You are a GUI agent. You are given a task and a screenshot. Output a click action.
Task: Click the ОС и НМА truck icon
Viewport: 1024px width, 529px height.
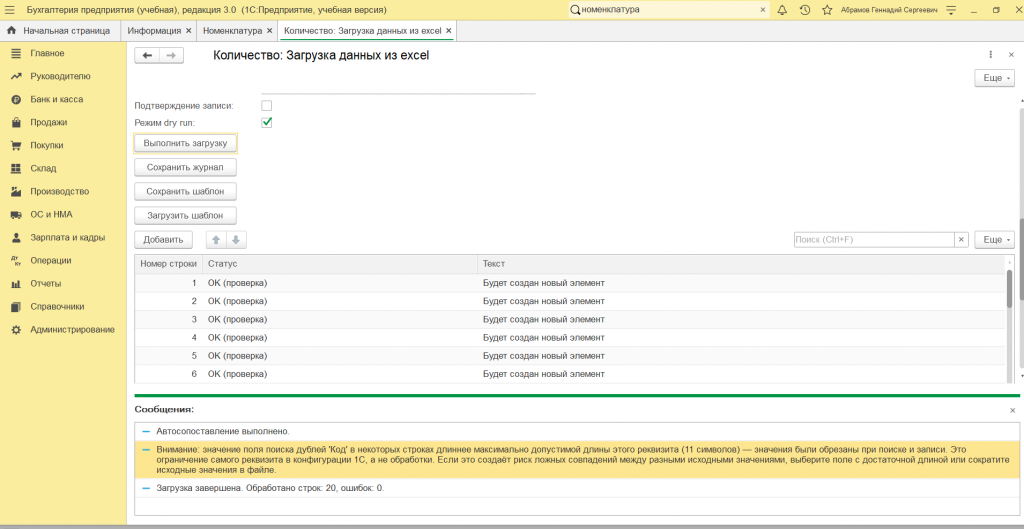tap(16, 214)
